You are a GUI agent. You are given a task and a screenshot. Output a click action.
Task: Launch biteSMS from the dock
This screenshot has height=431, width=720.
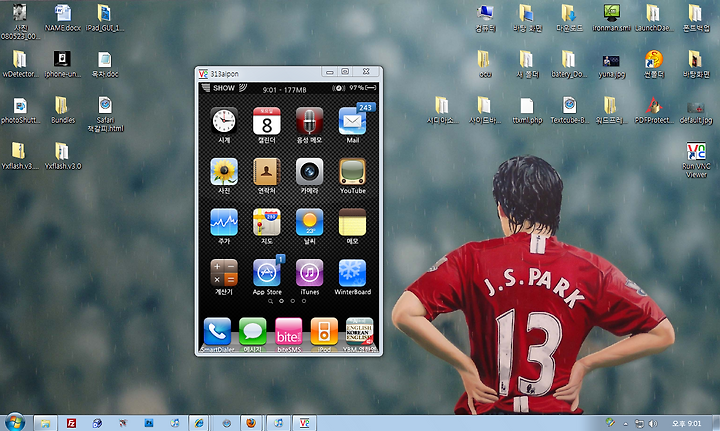tap(288, 331)
